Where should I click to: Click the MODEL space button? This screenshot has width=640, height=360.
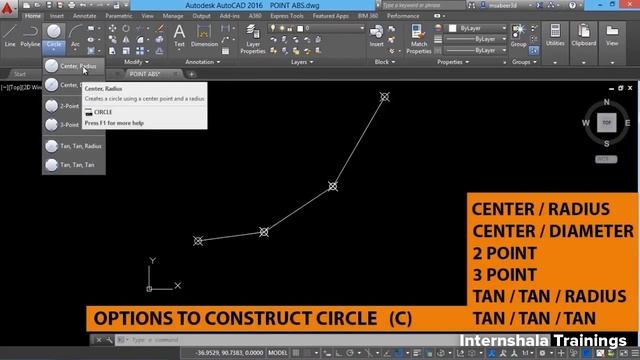point(278,353)
